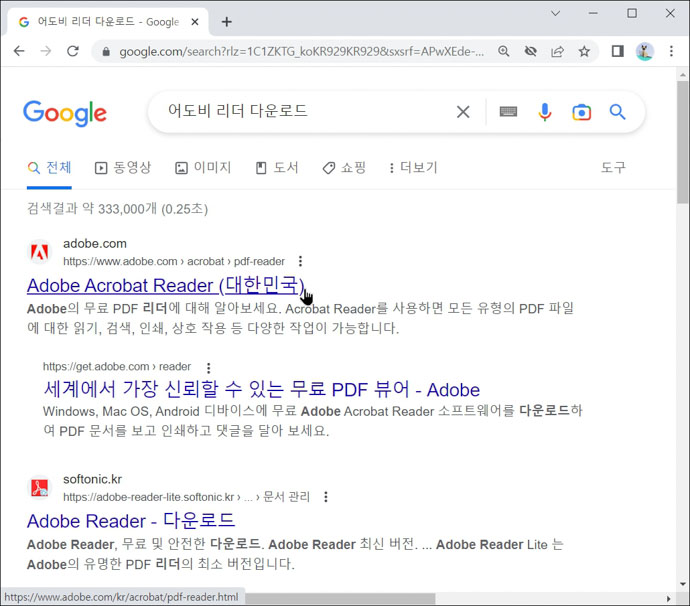Click the www.adobe.com acrobat pdf-reader URL
The height and width of the screenshot is (606, 690).
(174, 261)
